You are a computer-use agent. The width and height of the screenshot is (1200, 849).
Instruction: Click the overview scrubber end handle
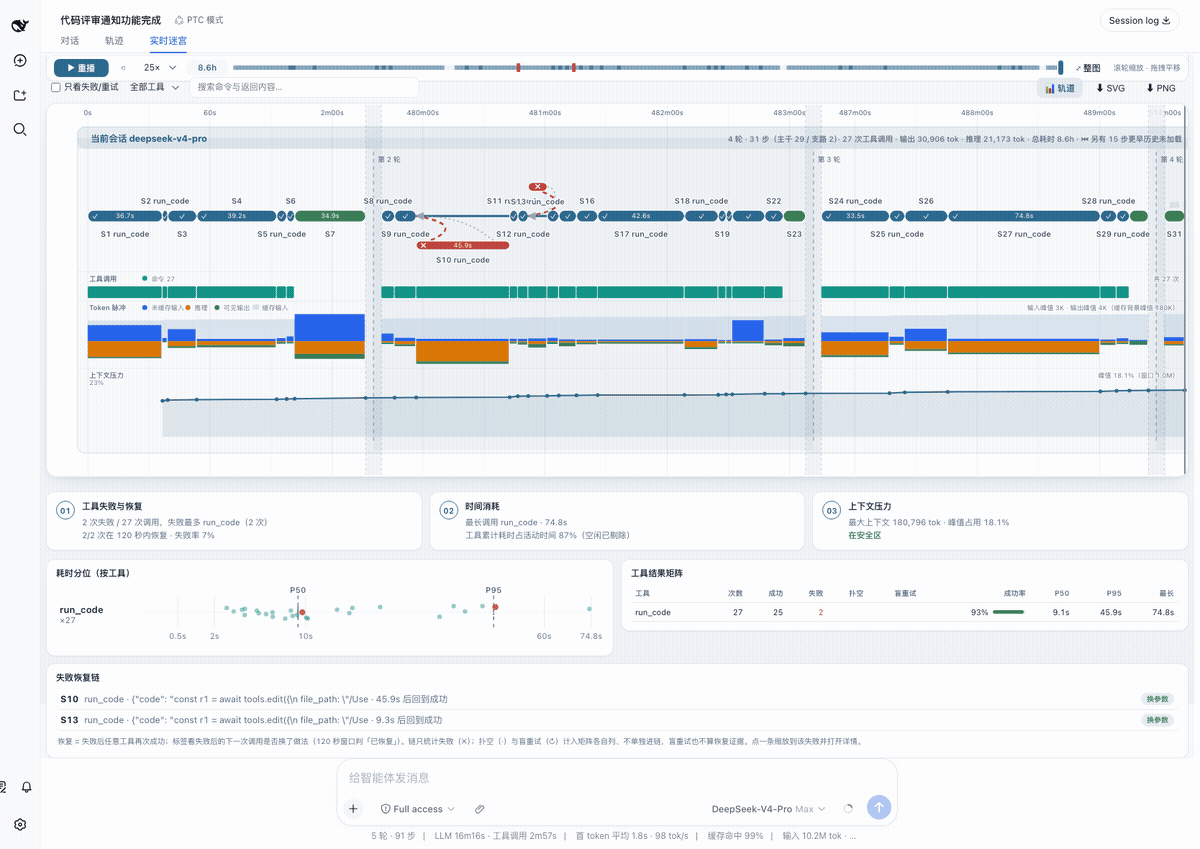(1061, 68)
